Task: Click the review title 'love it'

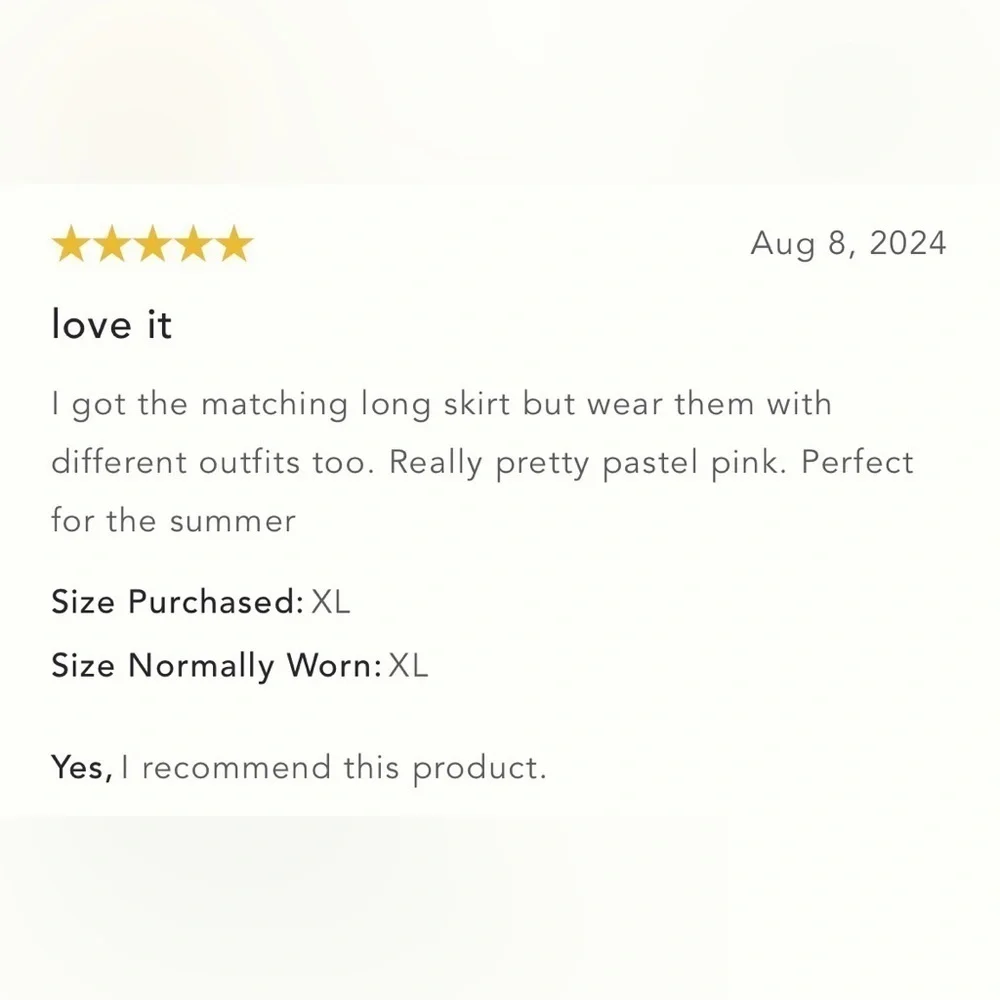Action: pos(111,325)
